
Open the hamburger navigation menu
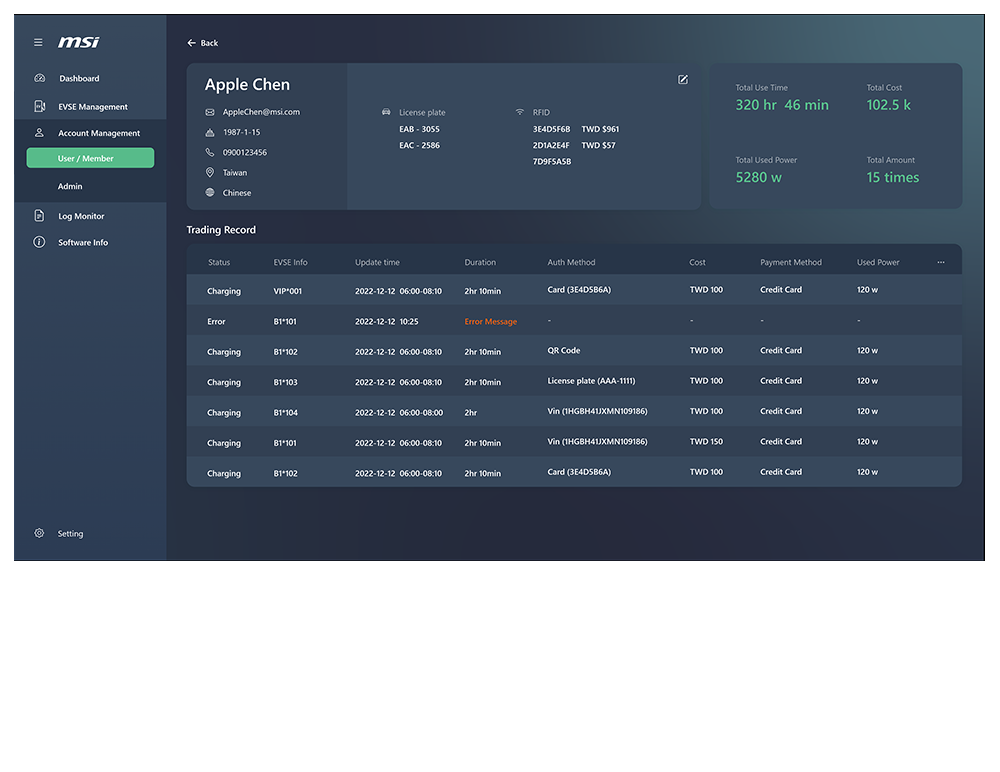pos(37,42)
